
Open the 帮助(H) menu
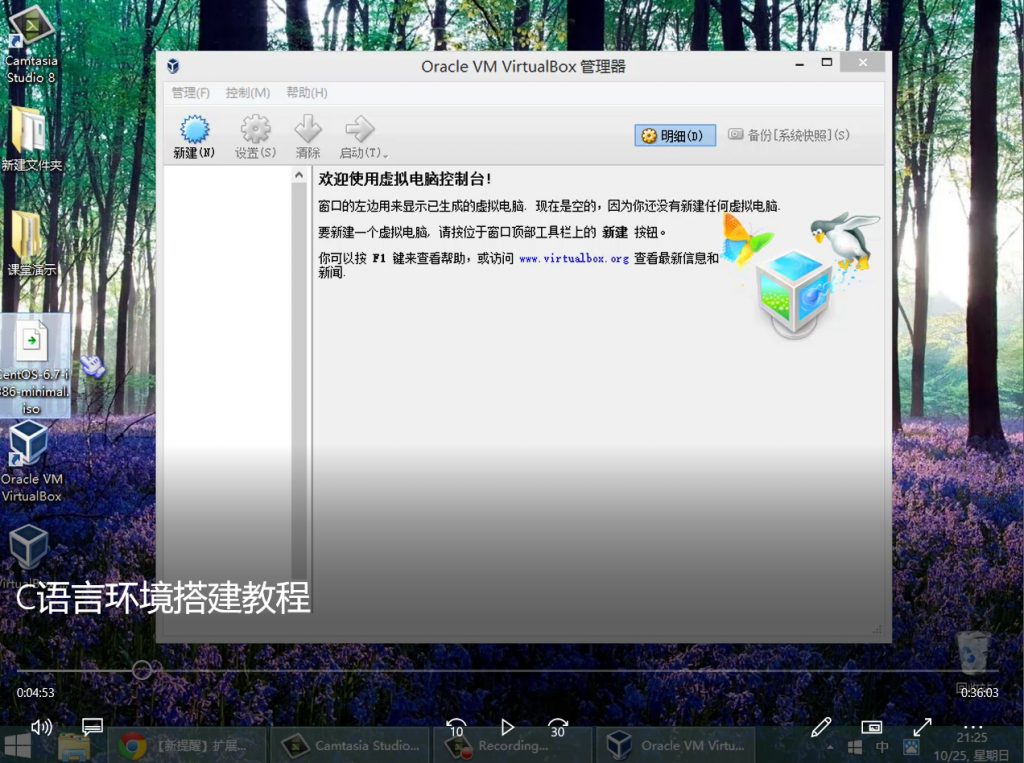(x=306, y=93)
